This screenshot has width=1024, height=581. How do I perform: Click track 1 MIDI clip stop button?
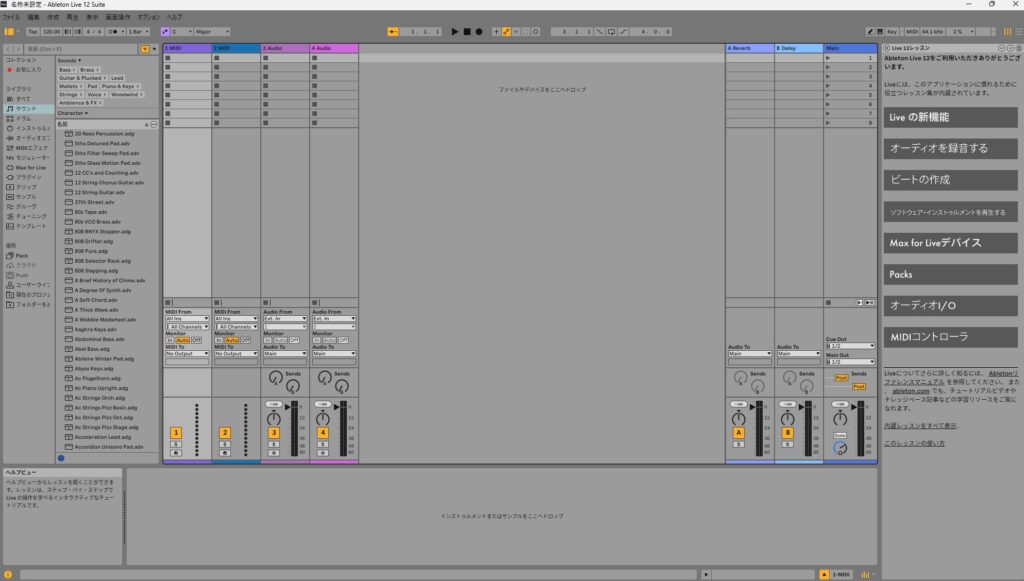pyautogui.click(x=168, y=303)
